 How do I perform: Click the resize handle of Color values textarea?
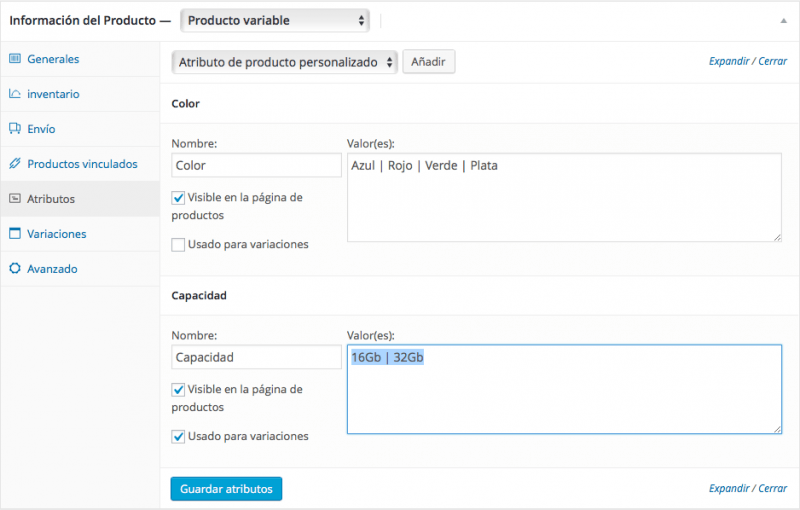(777, 237)
